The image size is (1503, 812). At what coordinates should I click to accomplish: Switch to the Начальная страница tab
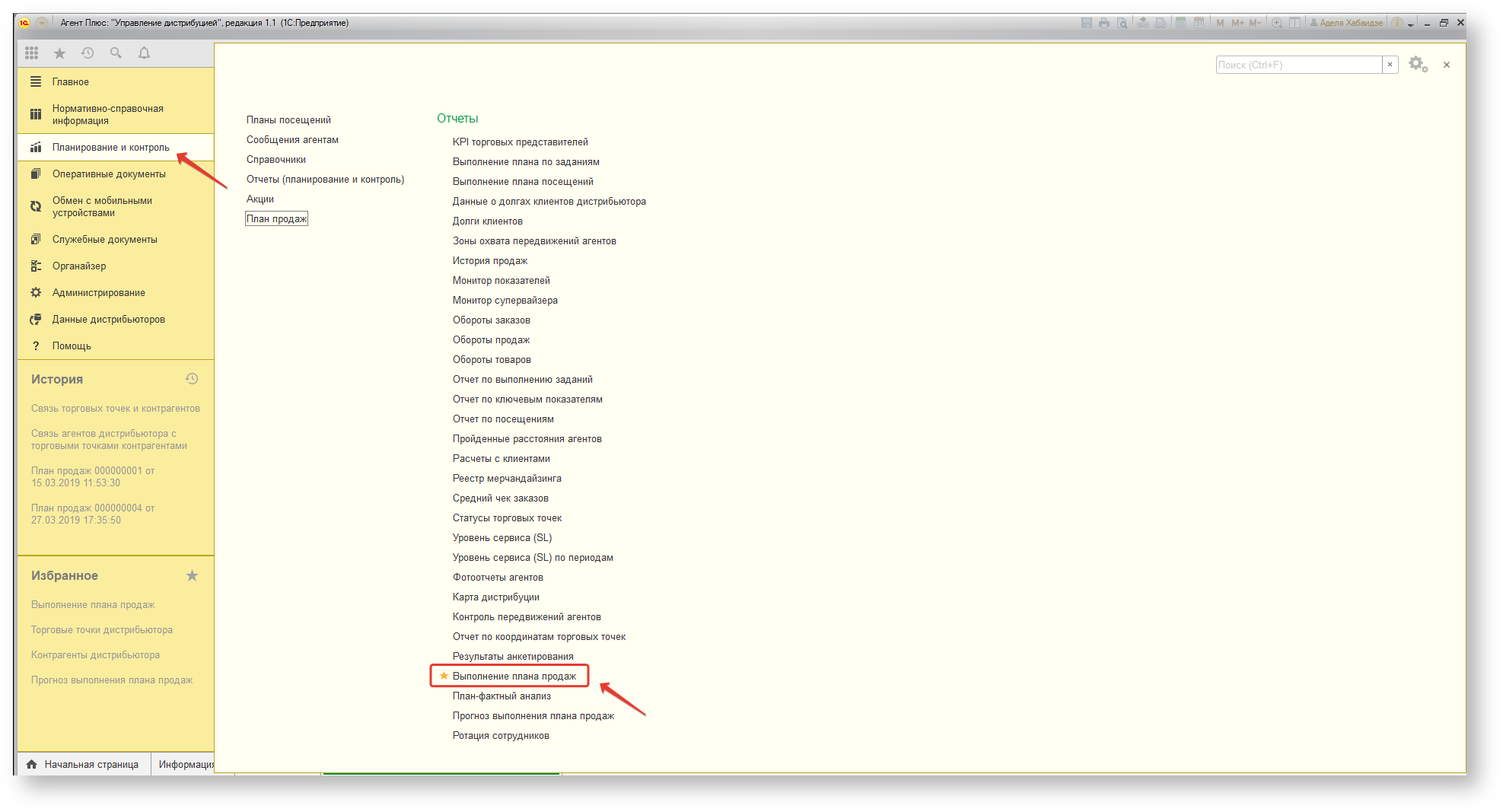click(x=84, y=764)
